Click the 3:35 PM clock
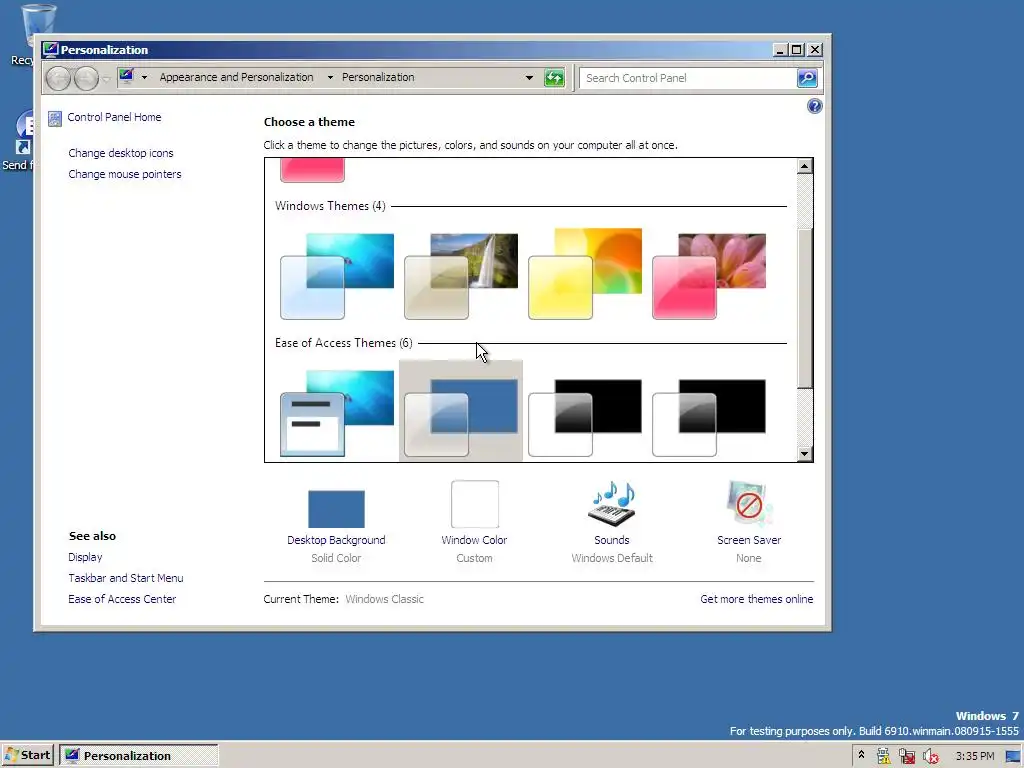This screenshot has height=768, width=1024. (x=975, y=756)
